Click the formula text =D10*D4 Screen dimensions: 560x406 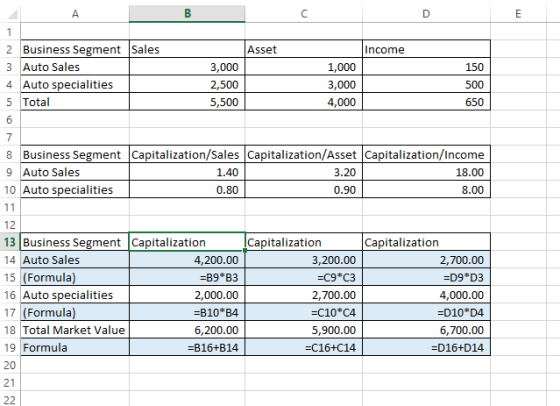tap(461, 312)
